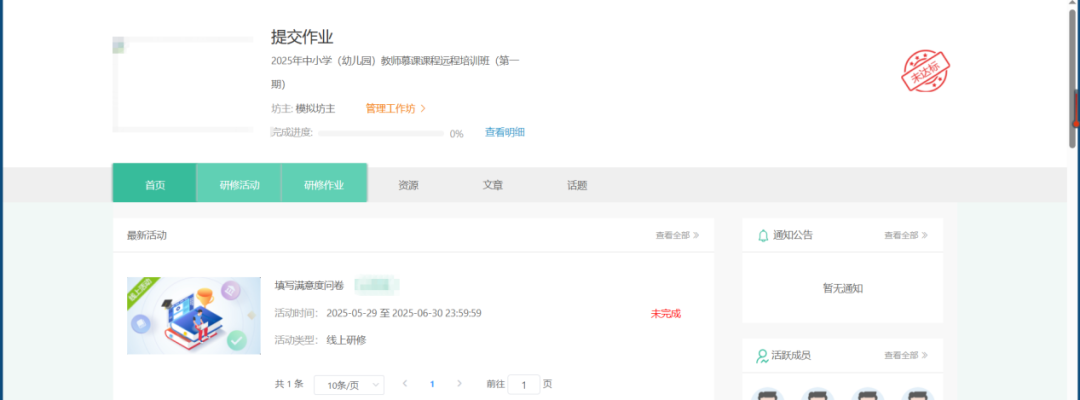This screenshot has height=400, width=1080.
Task: Open the 话题 tab
Action: (577, 185)
